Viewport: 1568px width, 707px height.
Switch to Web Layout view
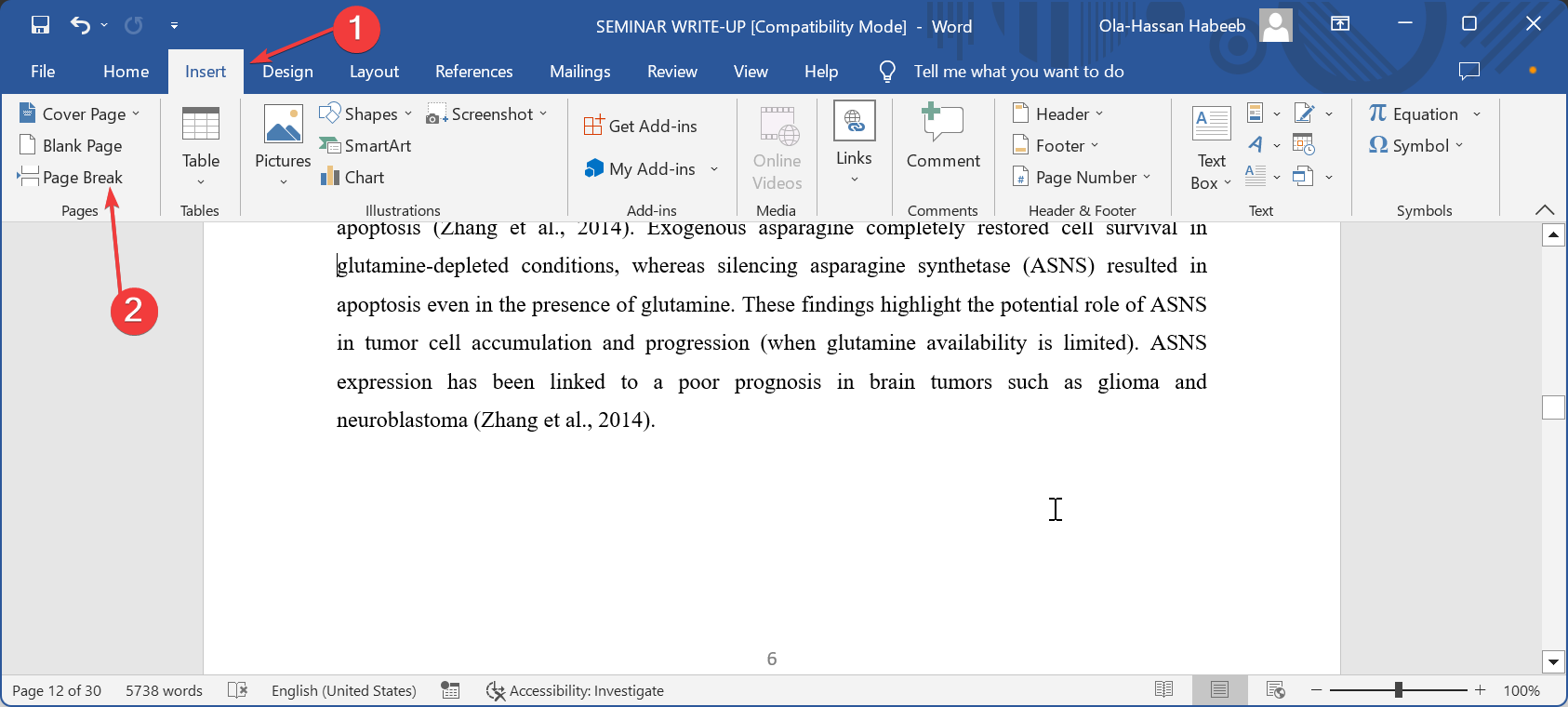point(1276,689)
